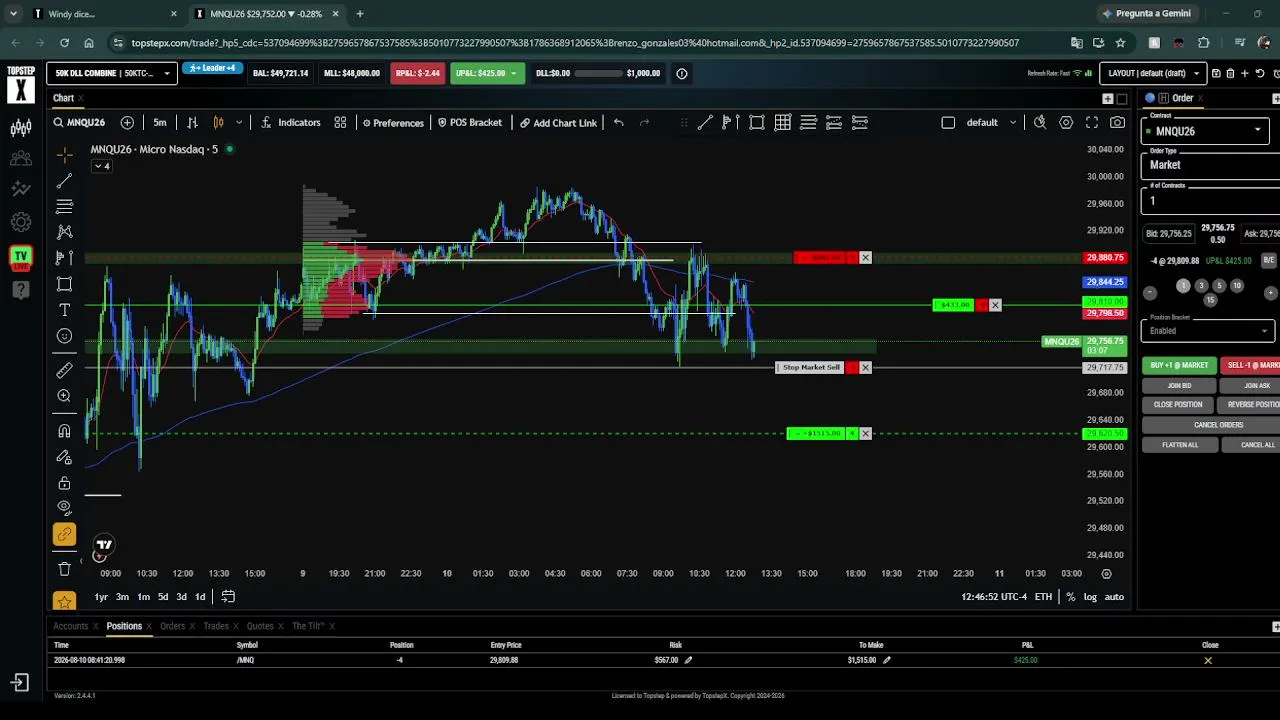Viewport: 1280px width, 720px height.
Task: Click the trash icon to remove drawings
Action: 64,569
